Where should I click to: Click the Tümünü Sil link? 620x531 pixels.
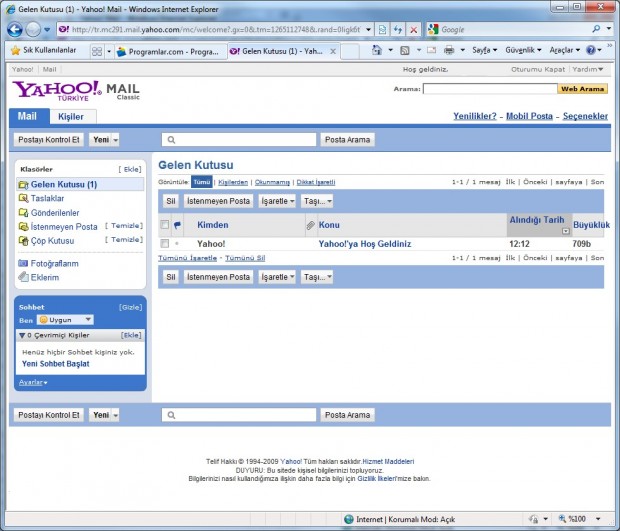[245, 258]
